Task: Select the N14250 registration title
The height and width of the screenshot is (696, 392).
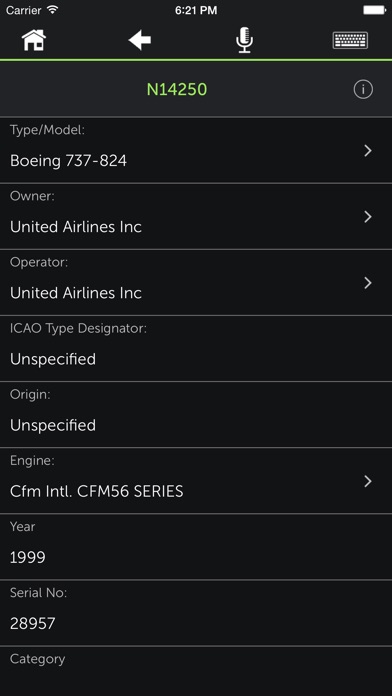Action: pyautogui.click(x=177, y=90)
